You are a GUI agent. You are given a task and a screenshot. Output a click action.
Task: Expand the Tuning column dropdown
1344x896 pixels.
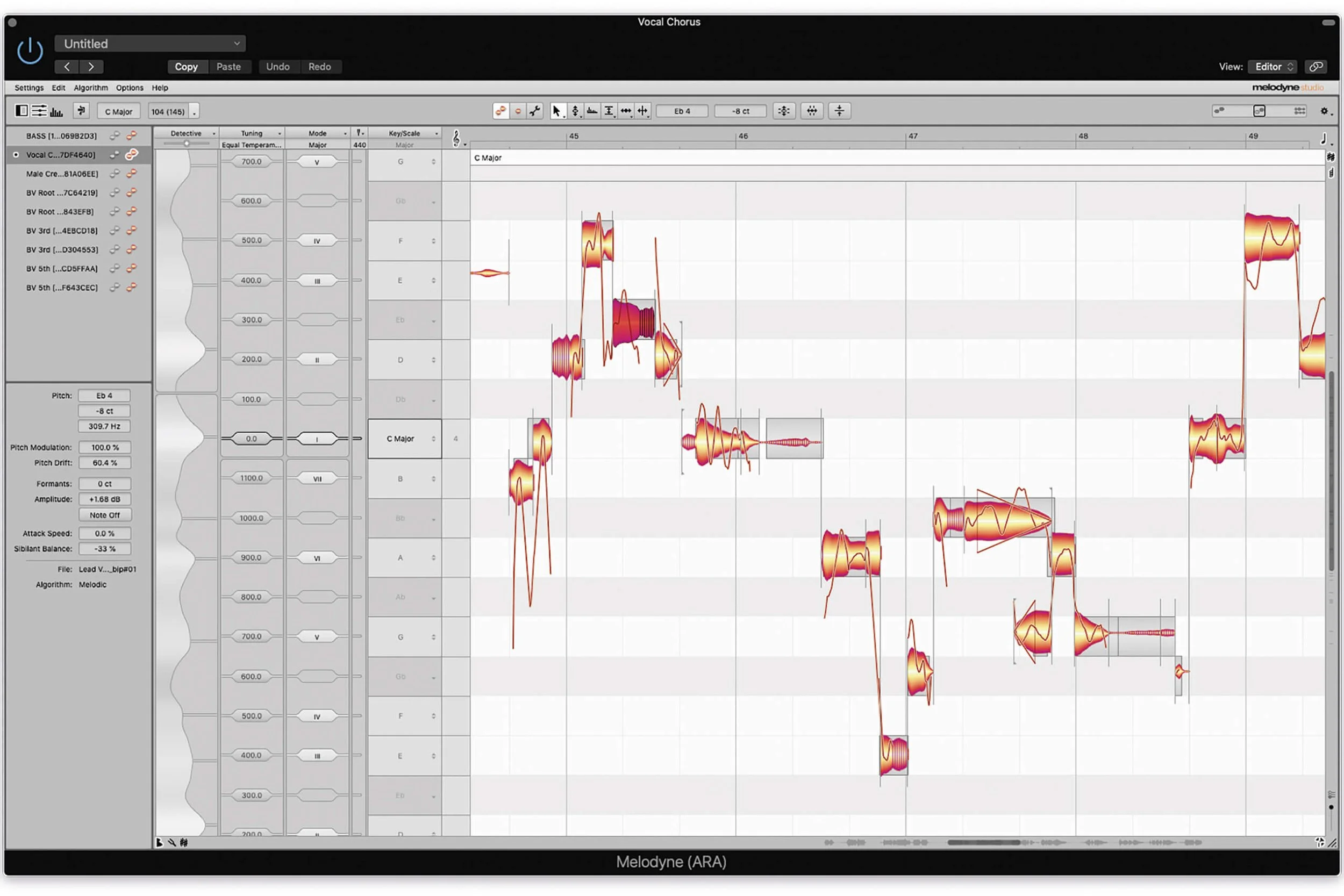click(252, 133)
